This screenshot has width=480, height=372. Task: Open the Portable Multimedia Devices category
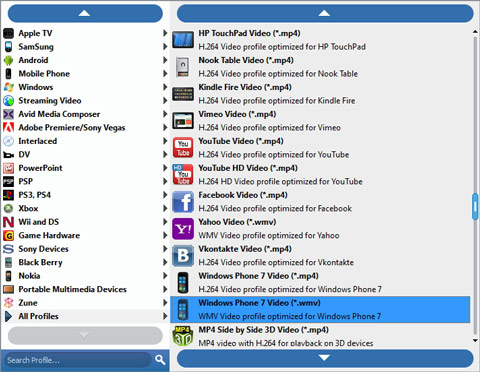(85, 289)
